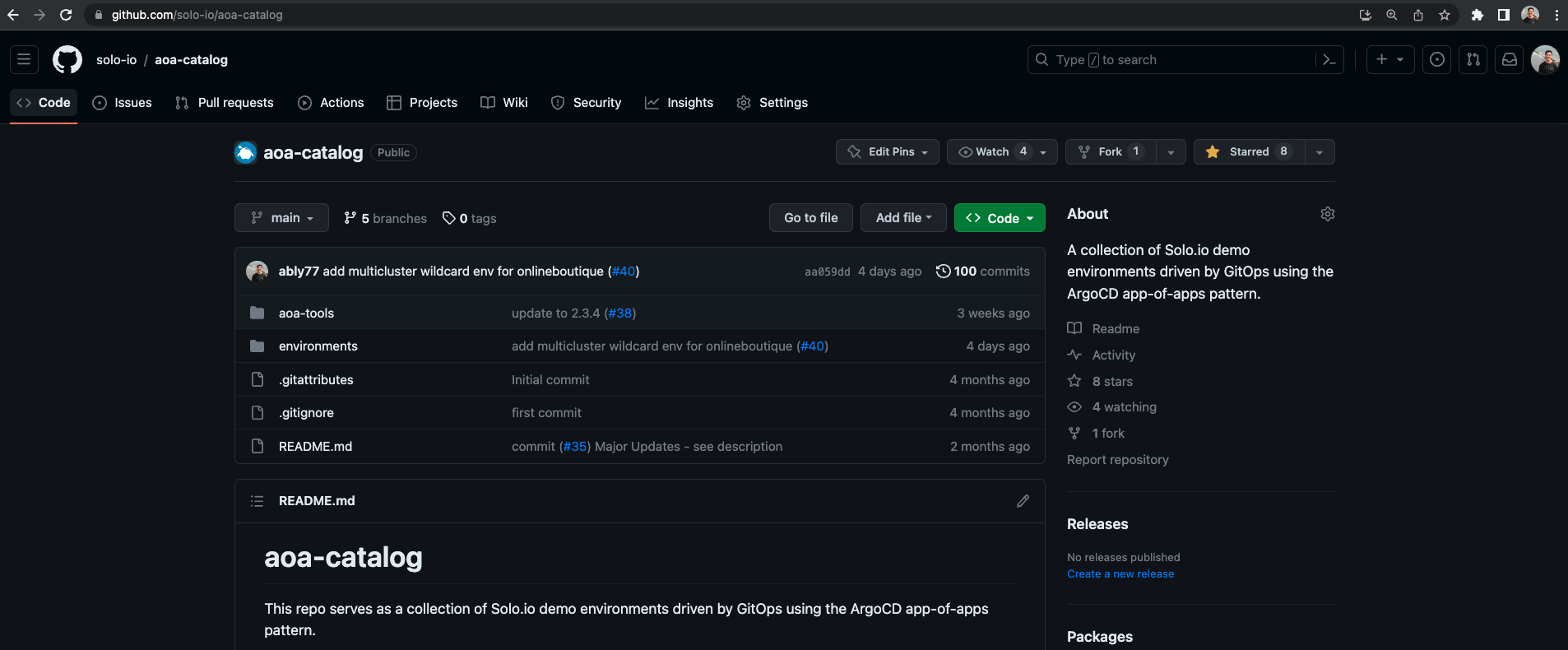Open the green Code clone dropdown
Viewport: 1568px width, 650px height.
click(x=1000, y=218)
